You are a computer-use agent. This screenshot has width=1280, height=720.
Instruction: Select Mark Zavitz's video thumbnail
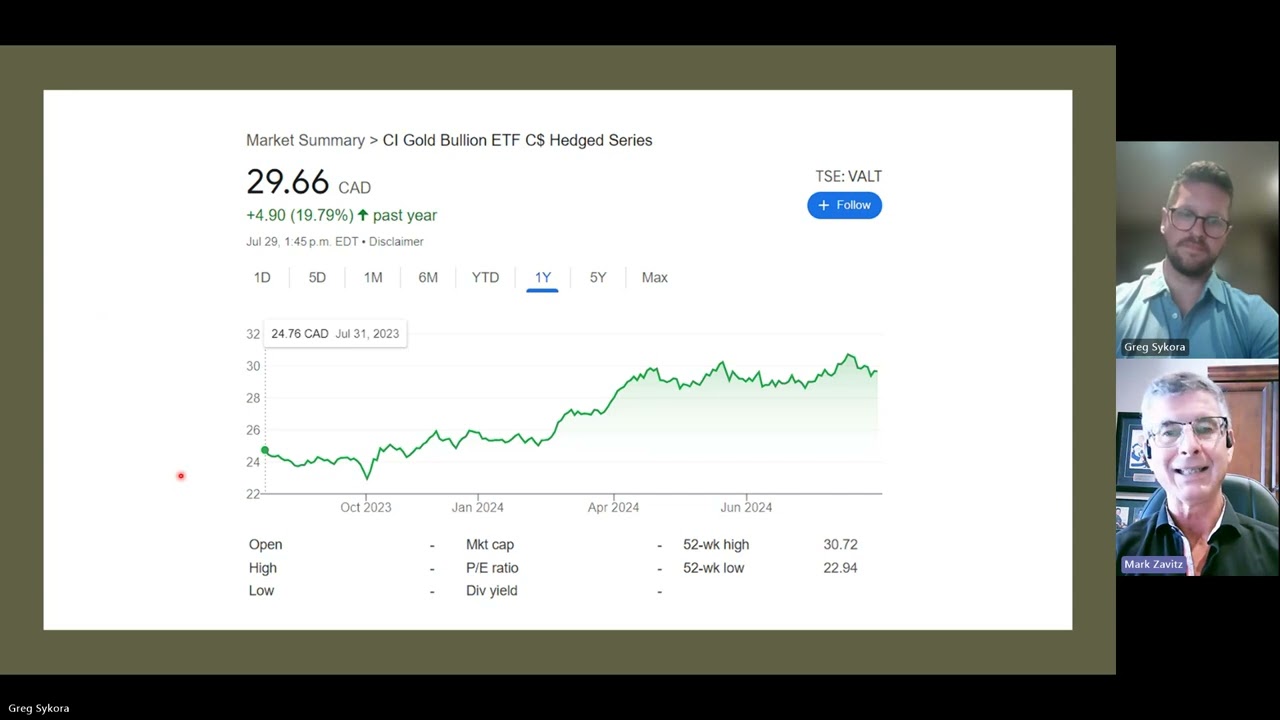click(1197, 467)
